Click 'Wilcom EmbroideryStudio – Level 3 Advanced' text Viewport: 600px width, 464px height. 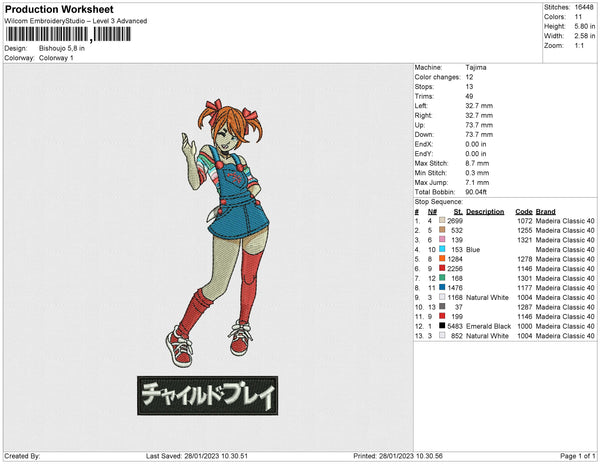76,21
